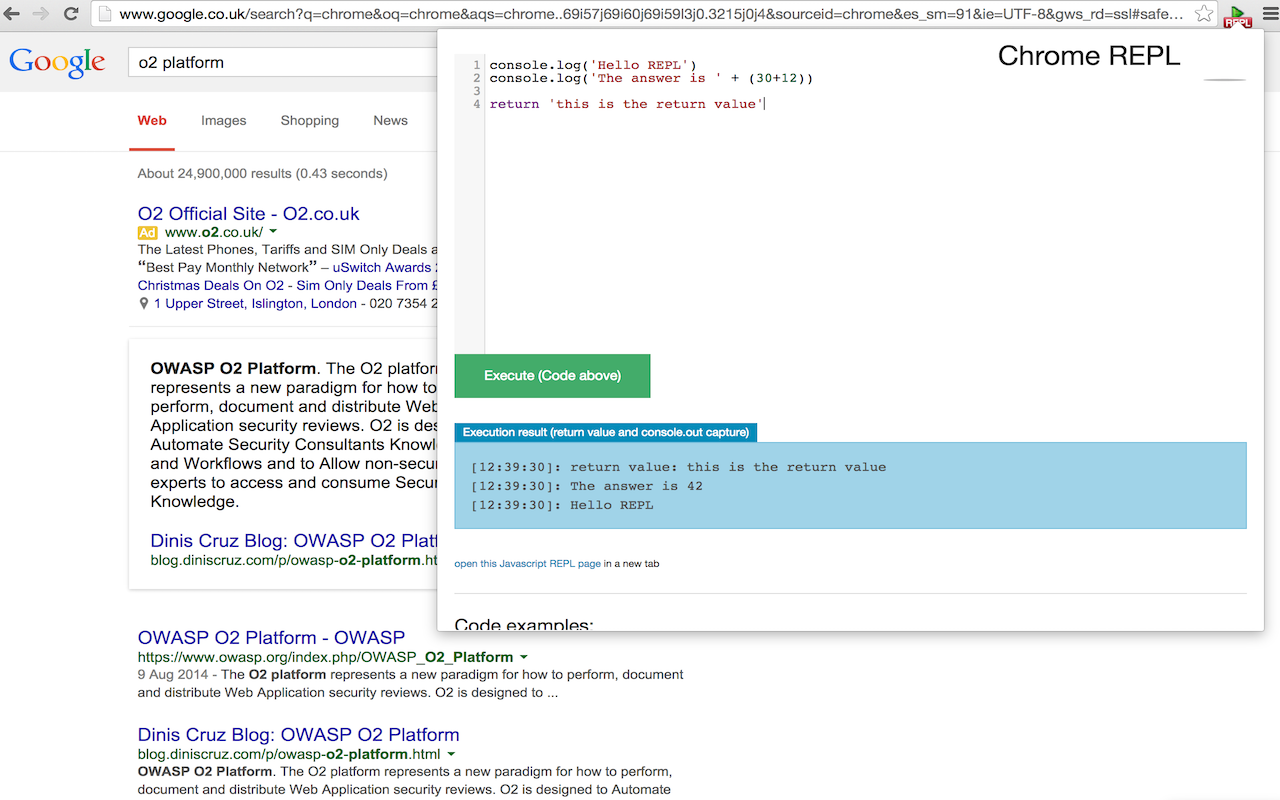Go back to the previous page
The height and width of the screenshot is (800, 1280).
[x=12, y=14]
